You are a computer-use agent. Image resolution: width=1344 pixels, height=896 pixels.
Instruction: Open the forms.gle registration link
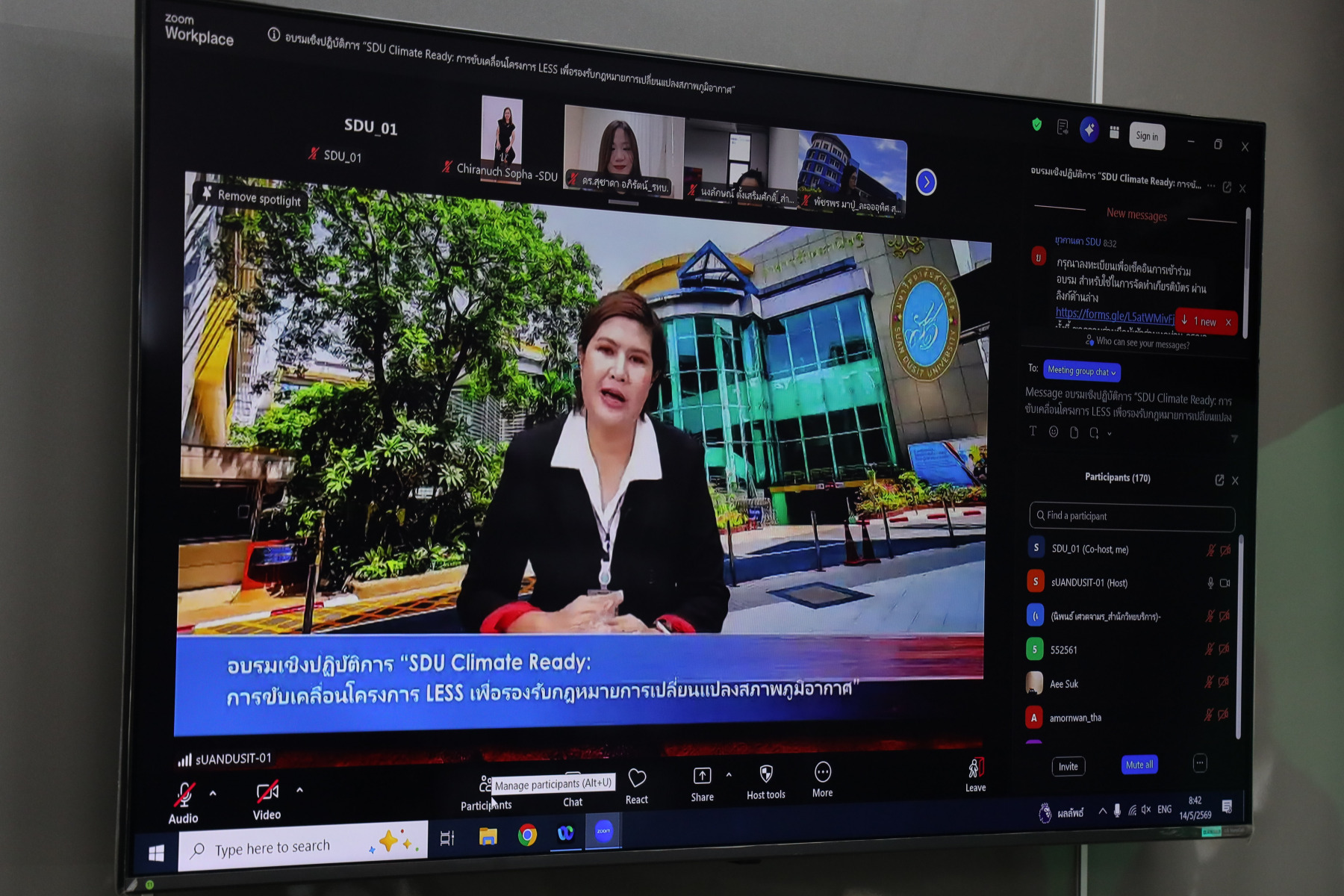tap(1115, 316)
